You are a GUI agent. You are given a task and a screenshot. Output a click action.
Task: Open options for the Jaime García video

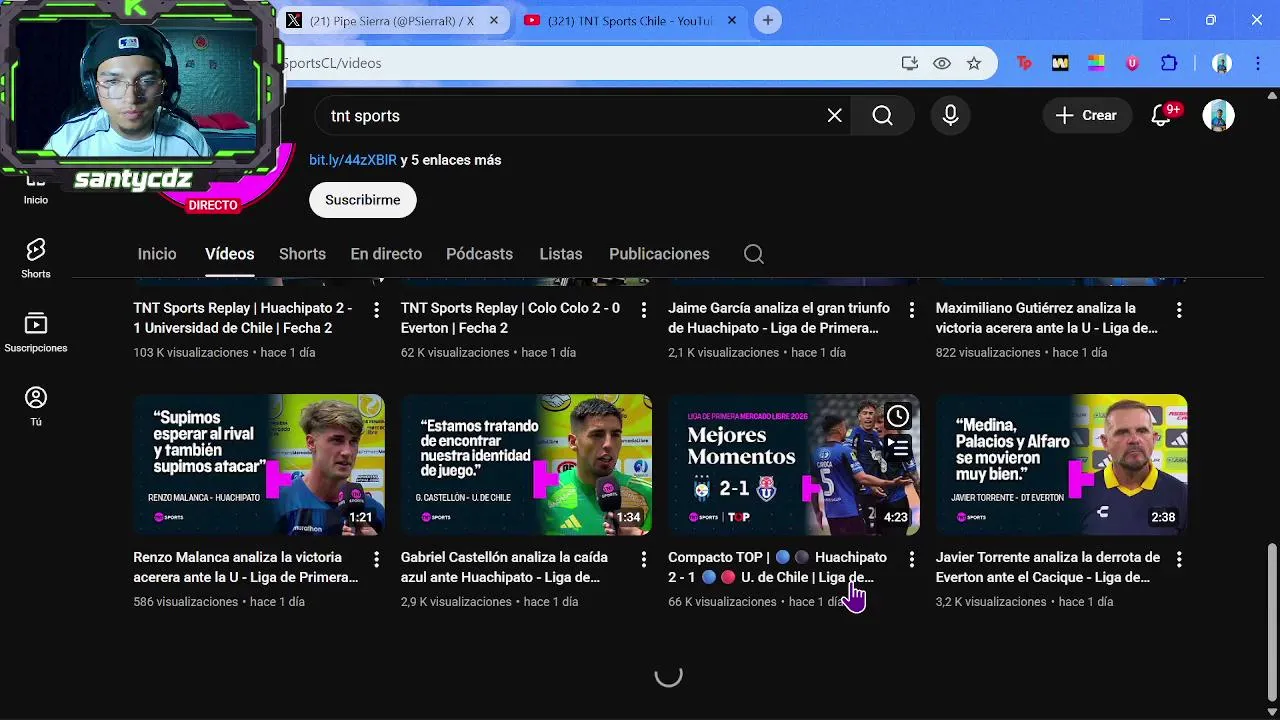(x=911, y=311)
